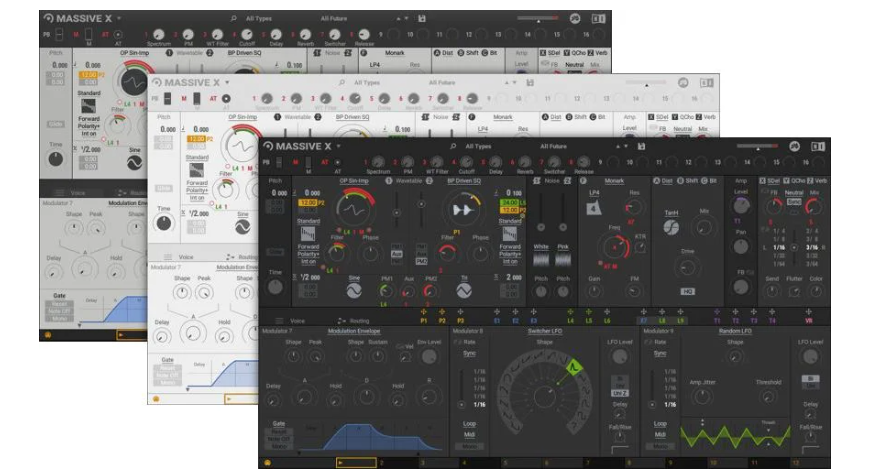Open the Monark filter type selector
This screenshot has height=475, width=883.
coord(614,181)
